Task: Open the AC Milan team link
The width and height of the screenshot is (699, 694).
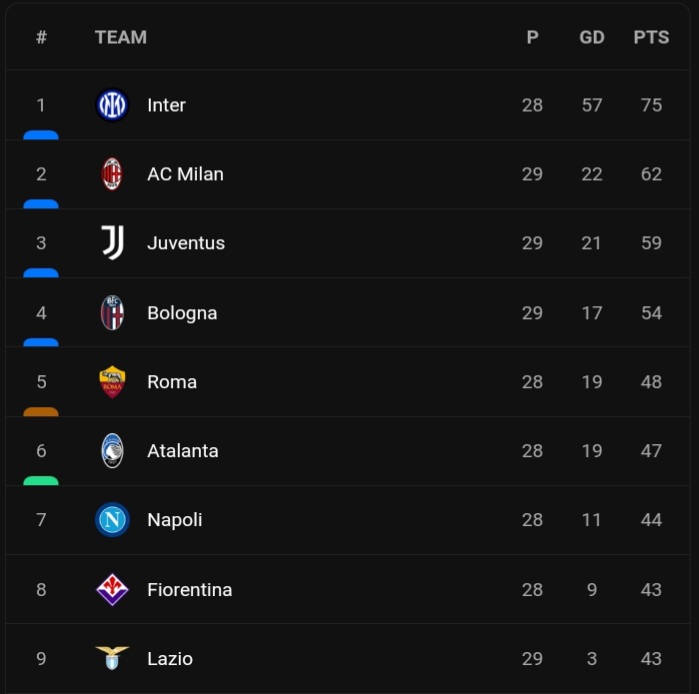Action: pos(185,174)
